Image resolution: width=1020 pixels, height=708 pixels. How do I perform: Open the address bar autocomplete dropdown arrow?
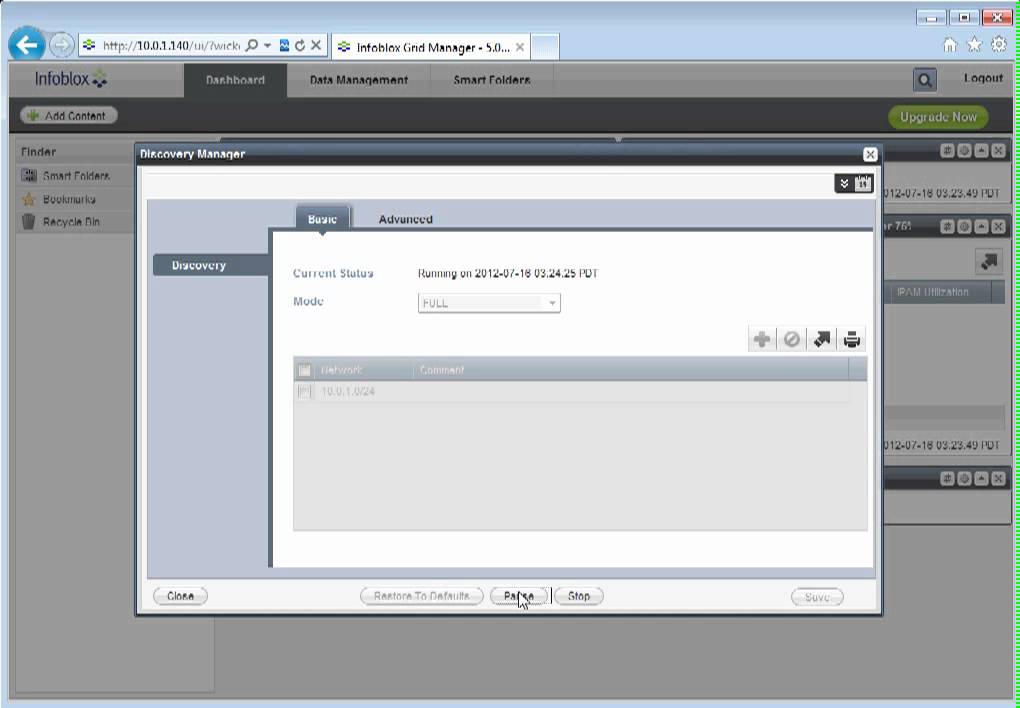267,46
